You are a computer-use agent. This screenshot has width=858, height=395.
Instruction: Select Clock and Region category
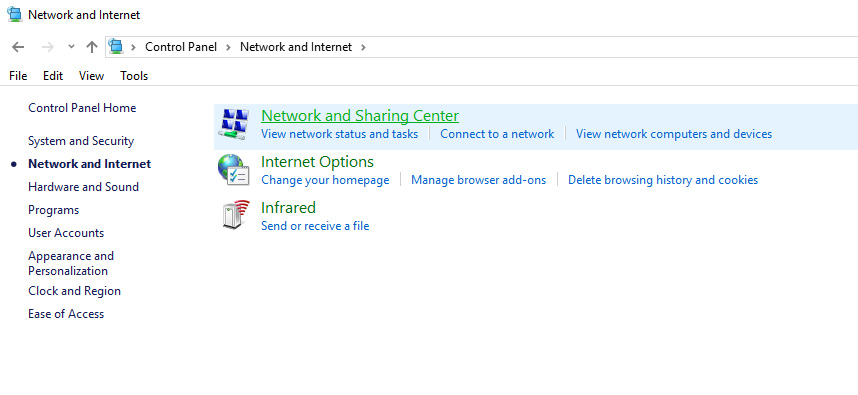[74, 291]
